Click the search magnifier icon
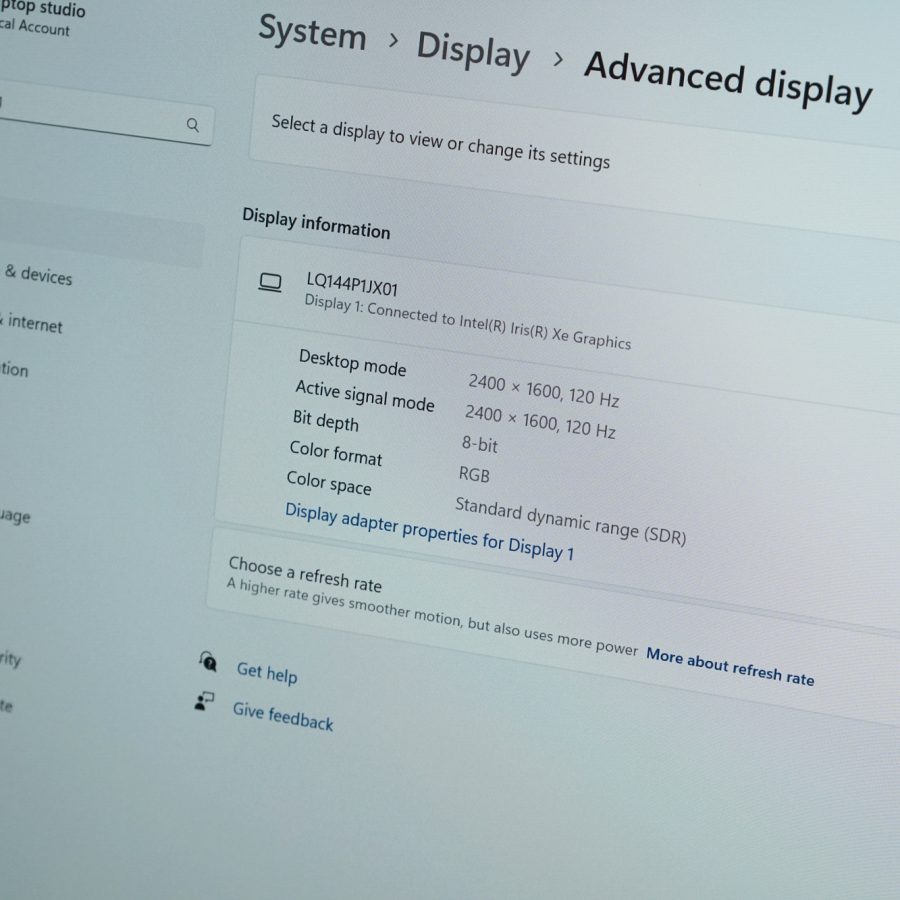This screenshot has width=900, height=900. tap(193, 125)
